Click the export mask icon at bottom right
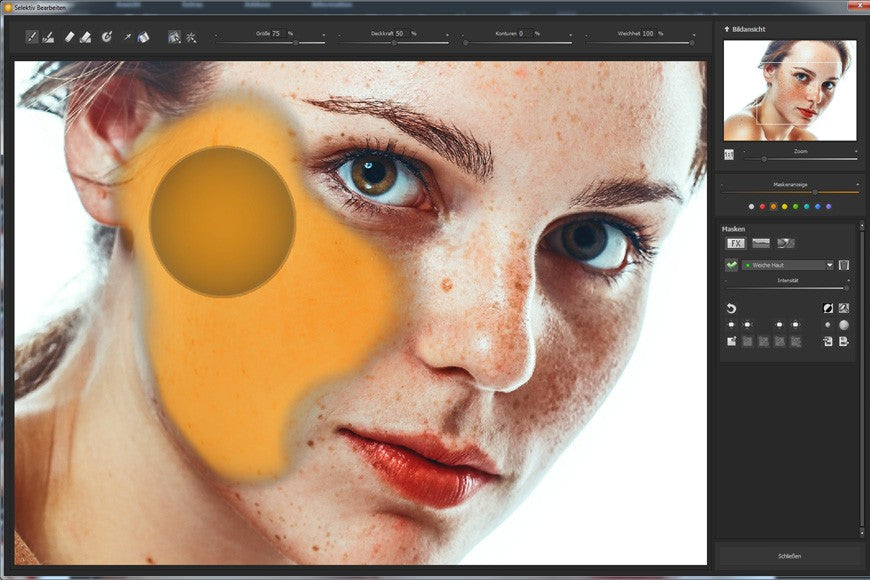Image resolution: width=870 pixels, height=580 pixels. click(844, 340)
